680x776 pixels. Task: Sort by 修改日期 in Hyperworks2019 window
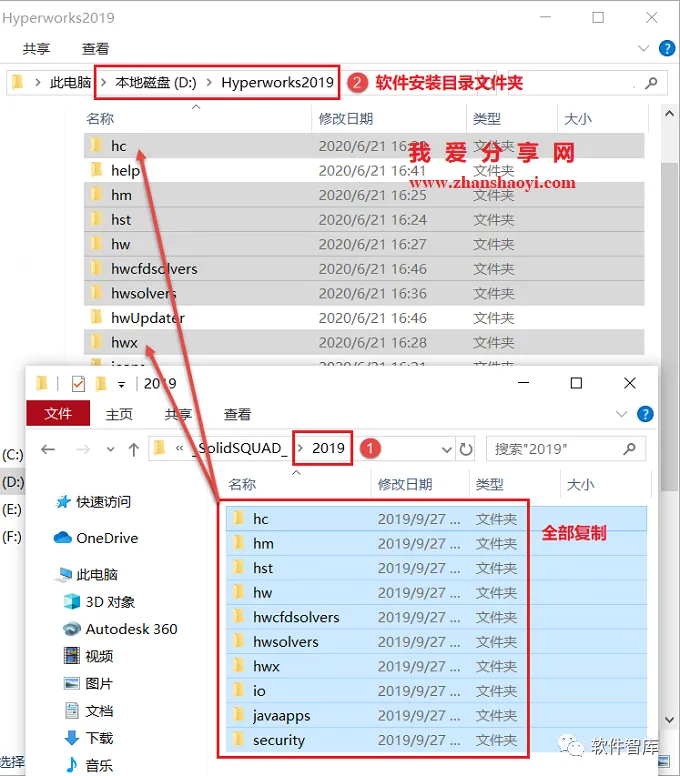point(345,119)
